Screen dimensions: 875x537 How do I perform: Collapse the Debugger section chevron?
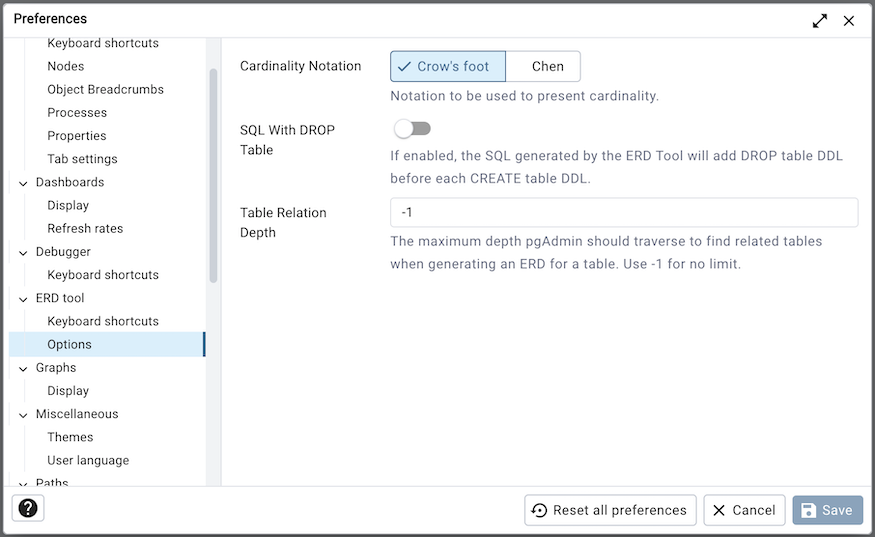[23, 253]
